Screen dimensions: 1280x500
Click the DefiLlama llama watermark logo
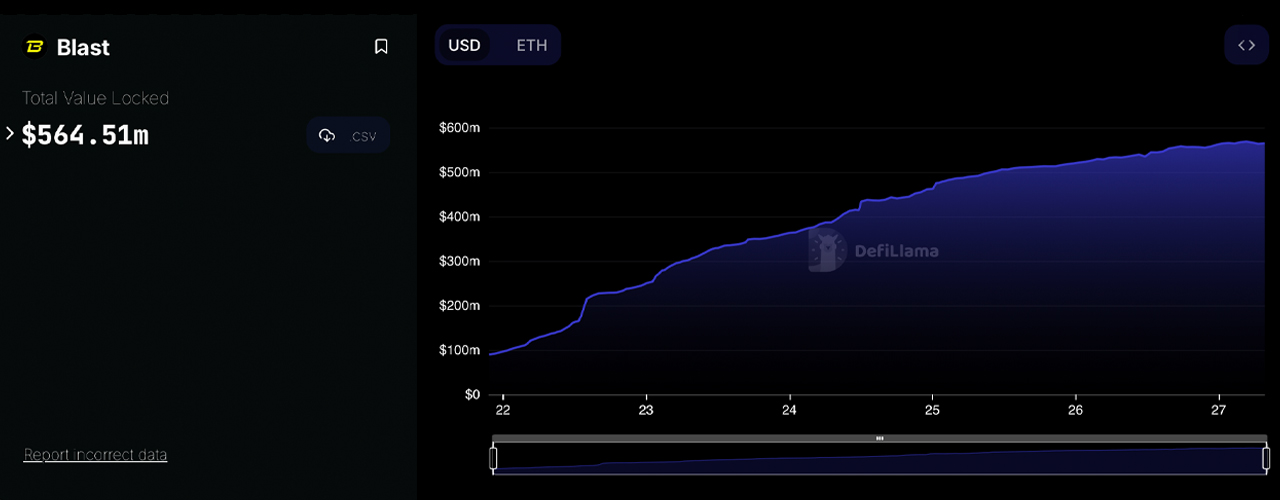(827, 251)
